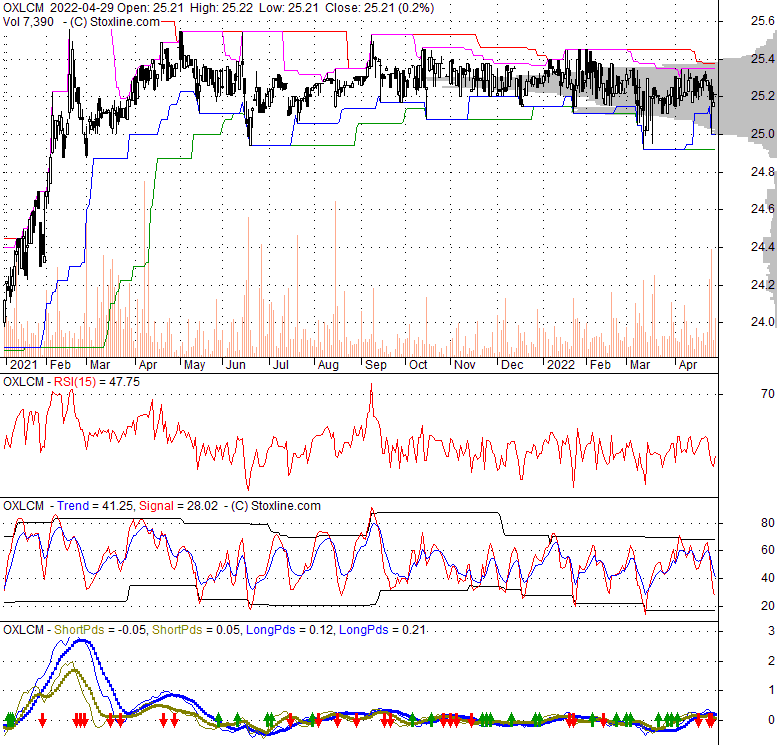
Task: Click the 40 level on Trend axis
Action: pyautogui.click(x=767, y=578)
